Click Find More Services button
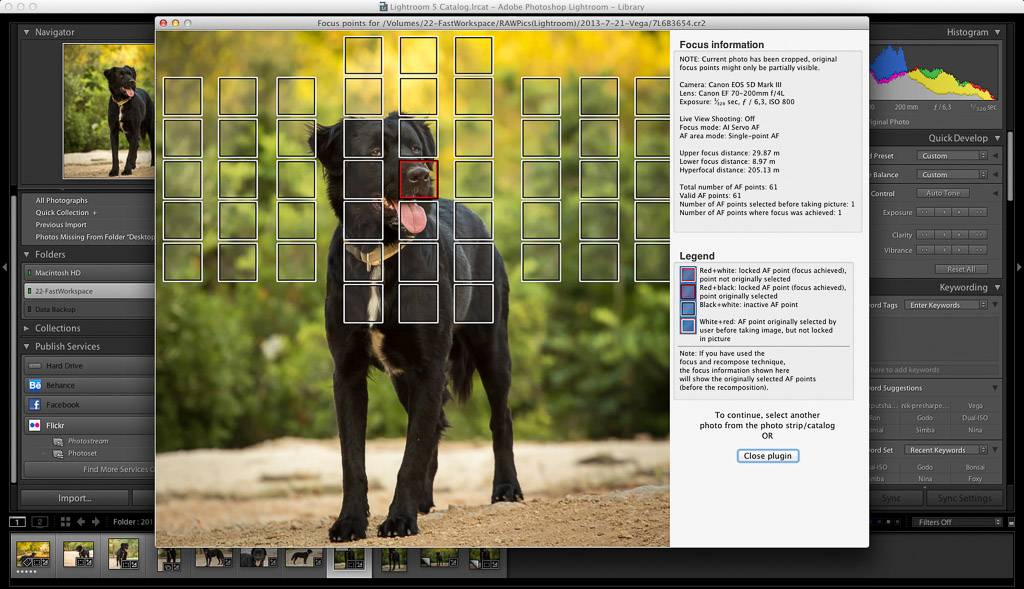1024x589 pixels. [90, 470]
